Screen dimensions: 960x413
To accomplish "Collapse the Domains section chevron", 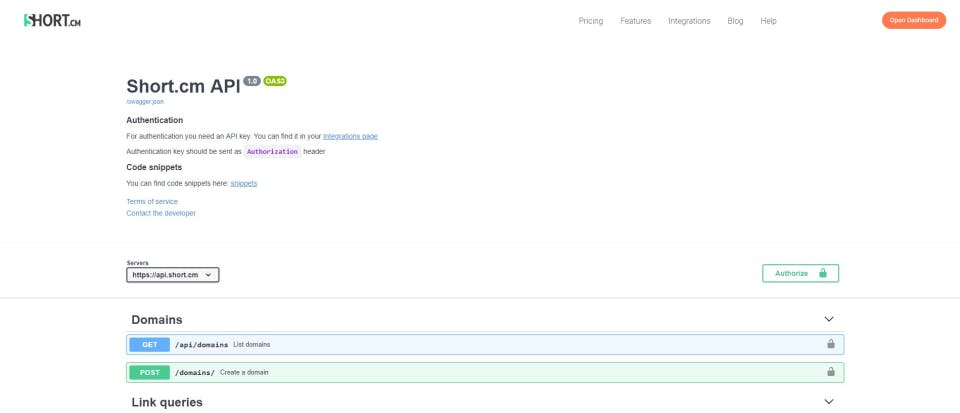I will coord(828,319).
